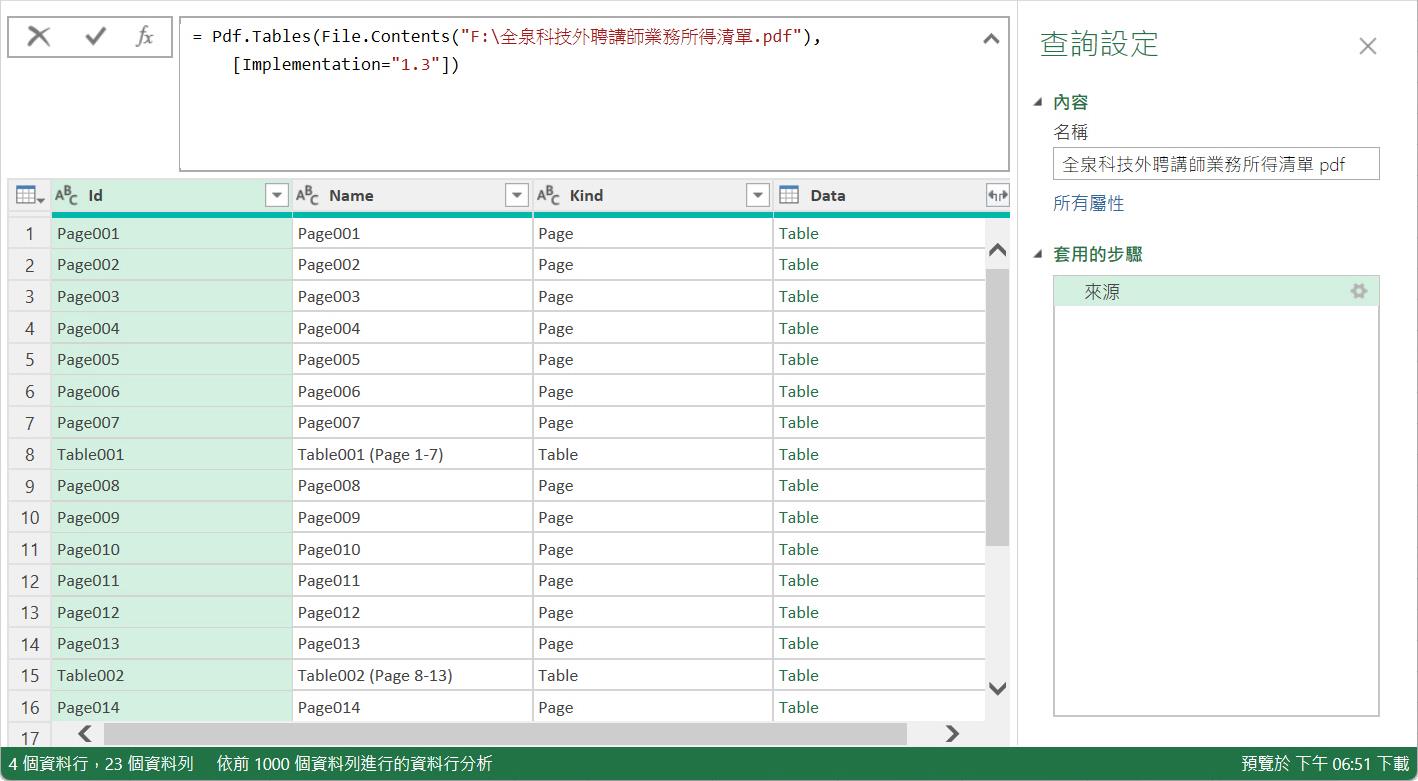The width and height of the screenshot is (1418, 781).
Task: Click the query name input field
Action: 1215,164
